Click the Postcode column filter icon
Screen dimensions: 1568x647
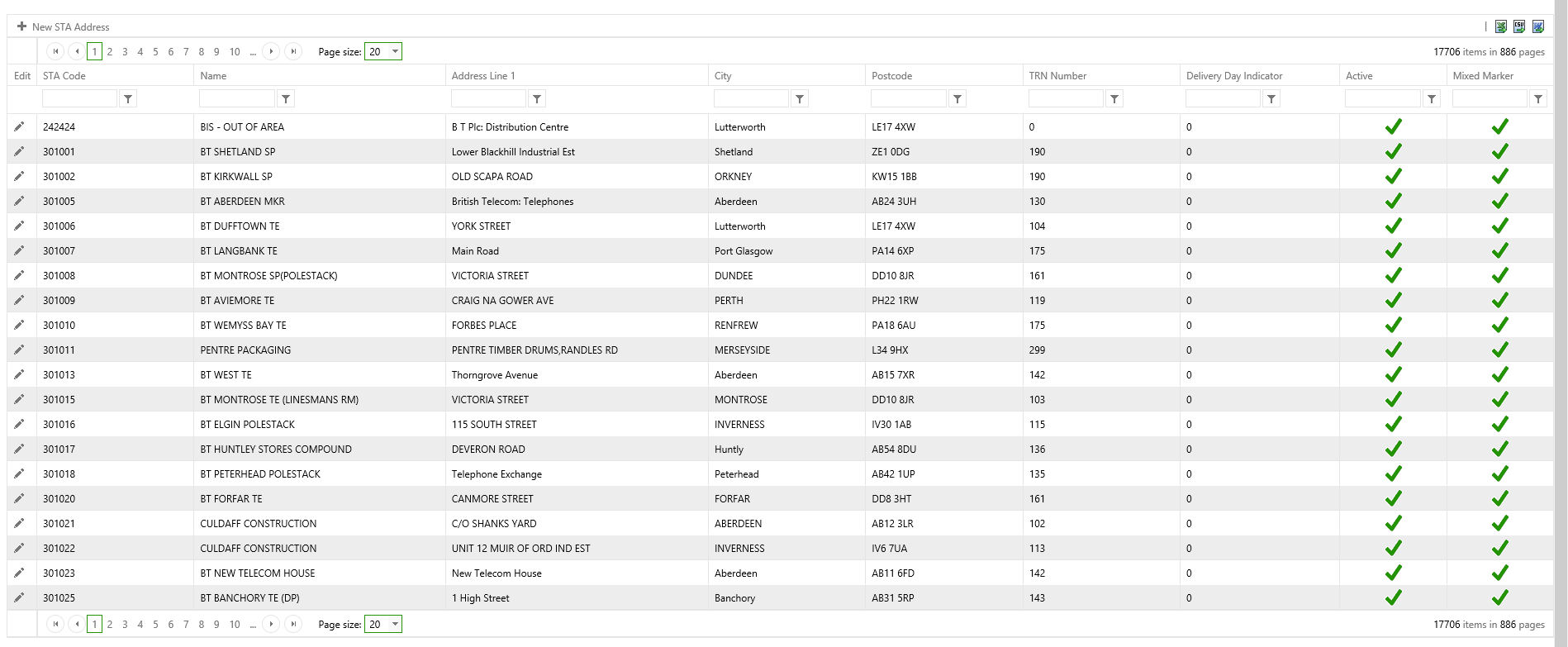pyautogui.click(x=957, y=99)
